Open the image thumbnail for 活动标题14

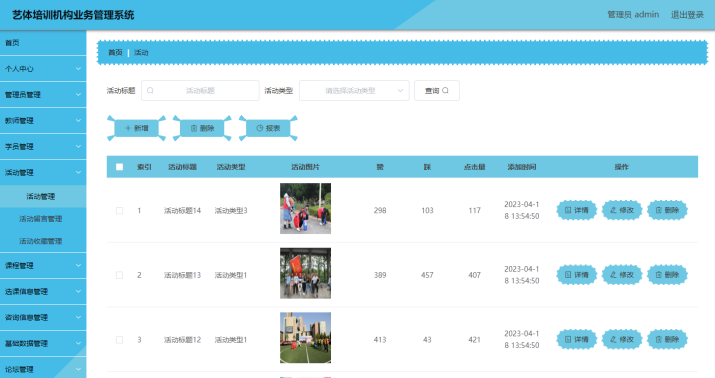click(306, 208)
